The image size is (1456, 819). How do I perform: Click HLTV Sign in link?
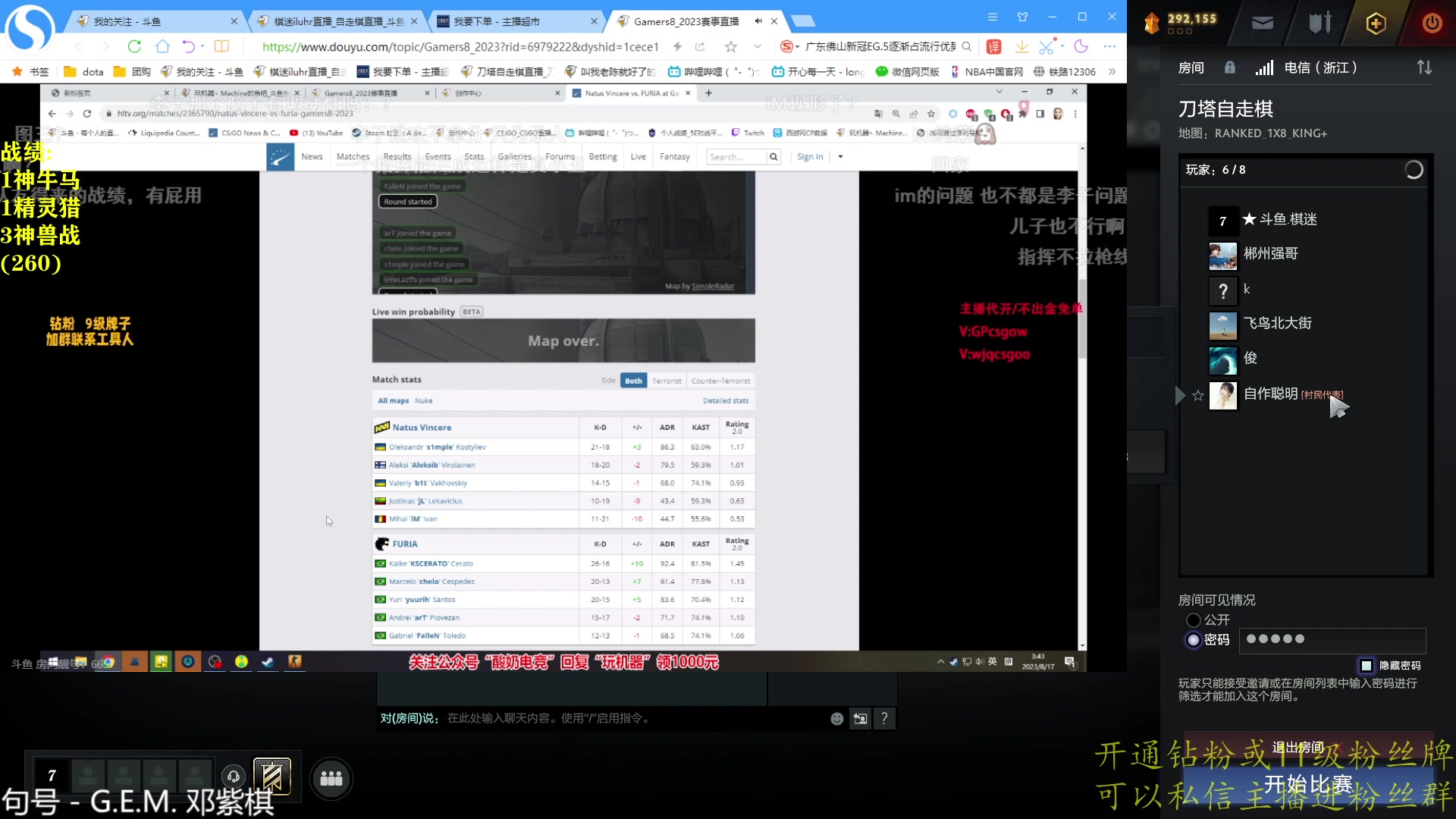[x=810, y=157]
